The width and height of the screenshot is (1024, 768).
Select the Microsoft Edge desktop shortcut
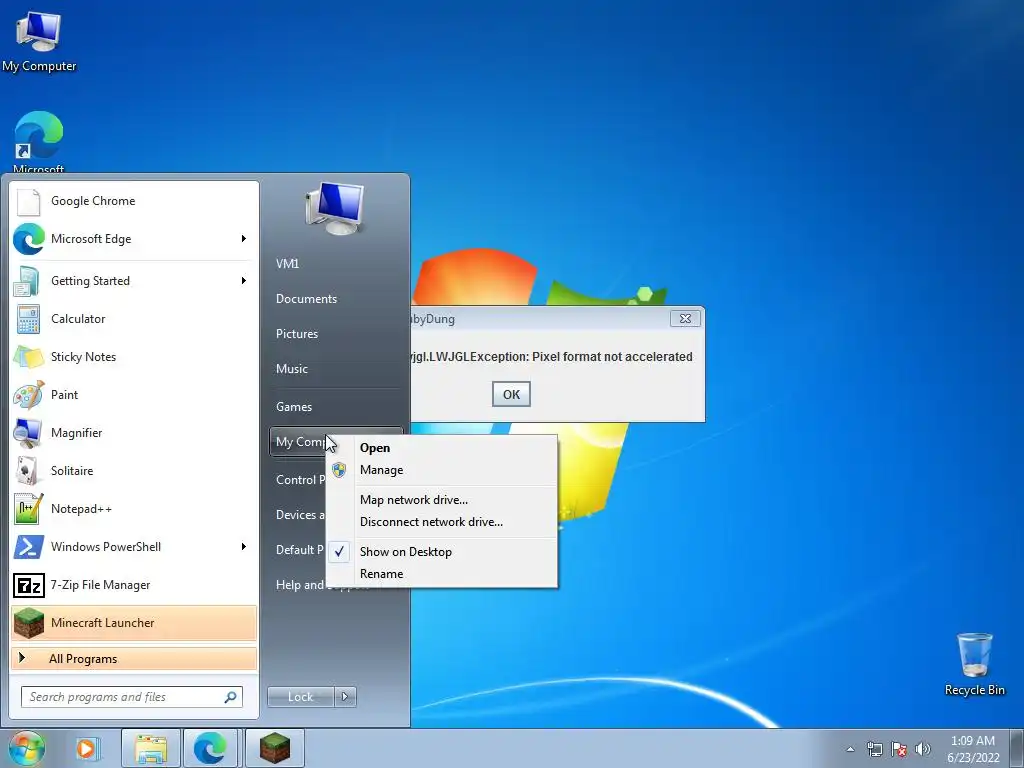39,141
